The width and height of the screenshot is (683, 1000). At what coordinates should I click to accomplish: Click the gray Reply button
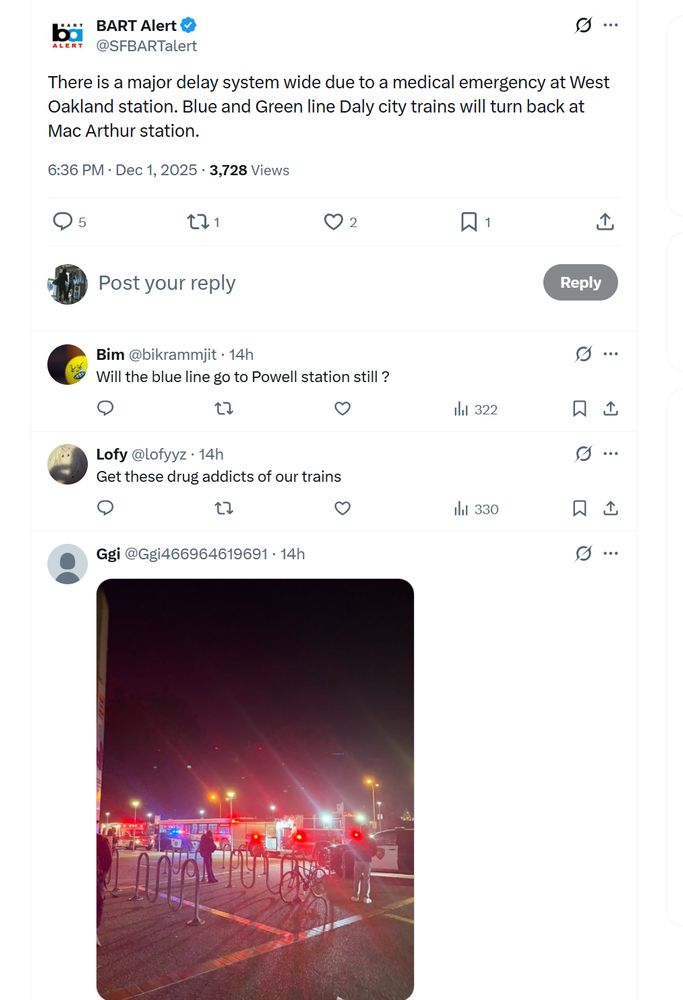580,283
